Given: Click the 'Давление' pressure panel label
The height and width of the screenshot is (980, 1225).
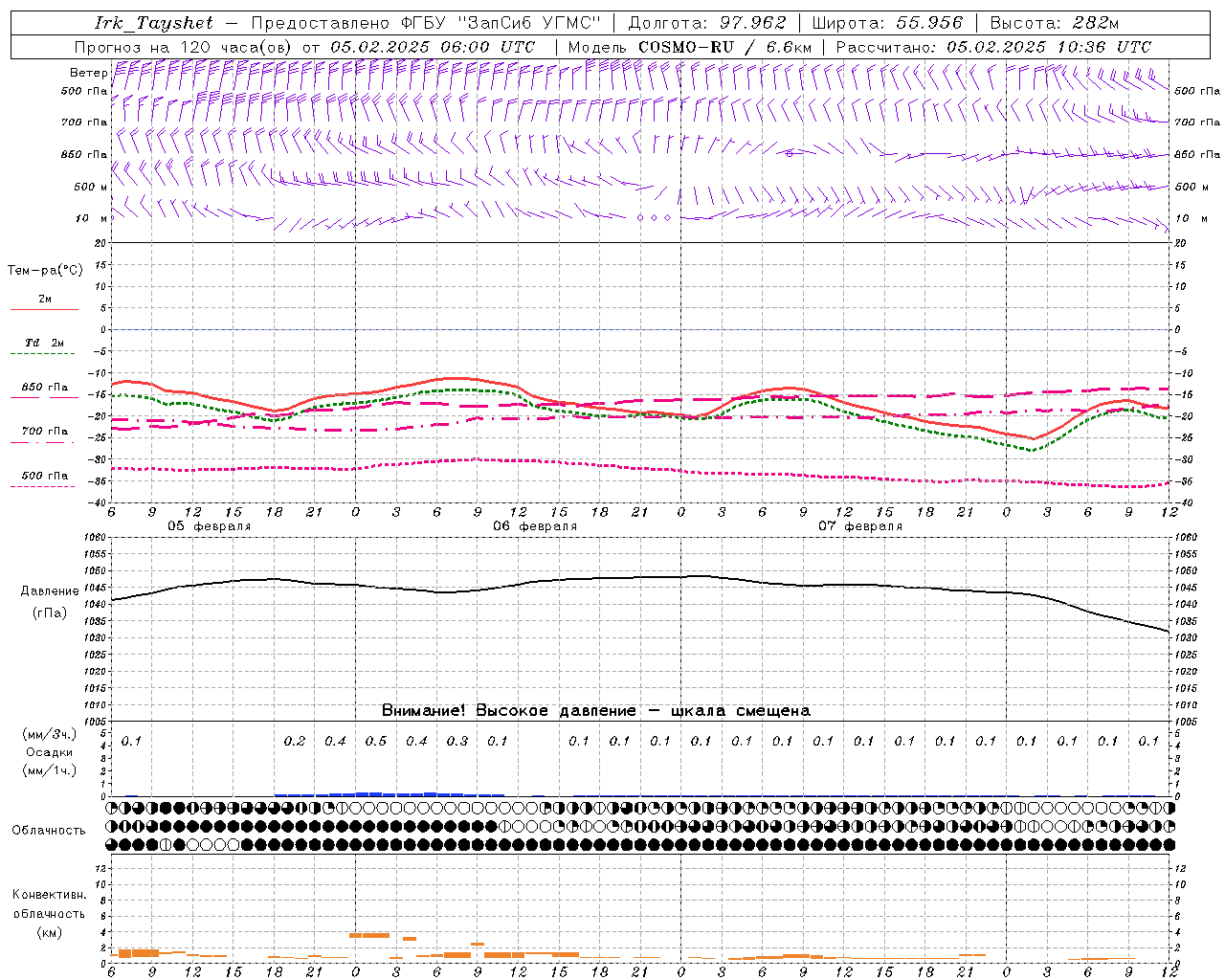Looking at the screenshot, I should pos(50,591).
